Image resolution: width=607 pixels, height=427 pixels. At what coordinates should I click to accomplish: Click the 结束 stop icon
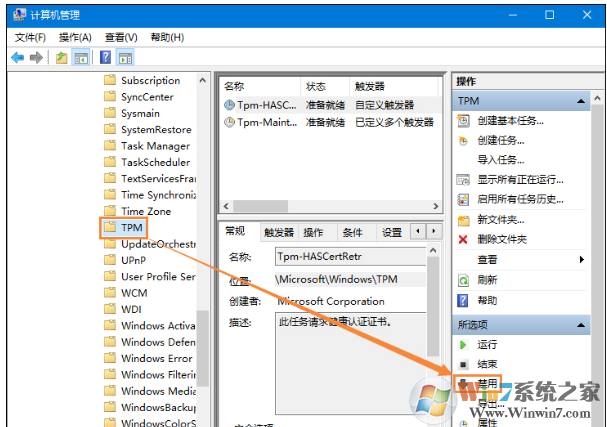(463, 364)
